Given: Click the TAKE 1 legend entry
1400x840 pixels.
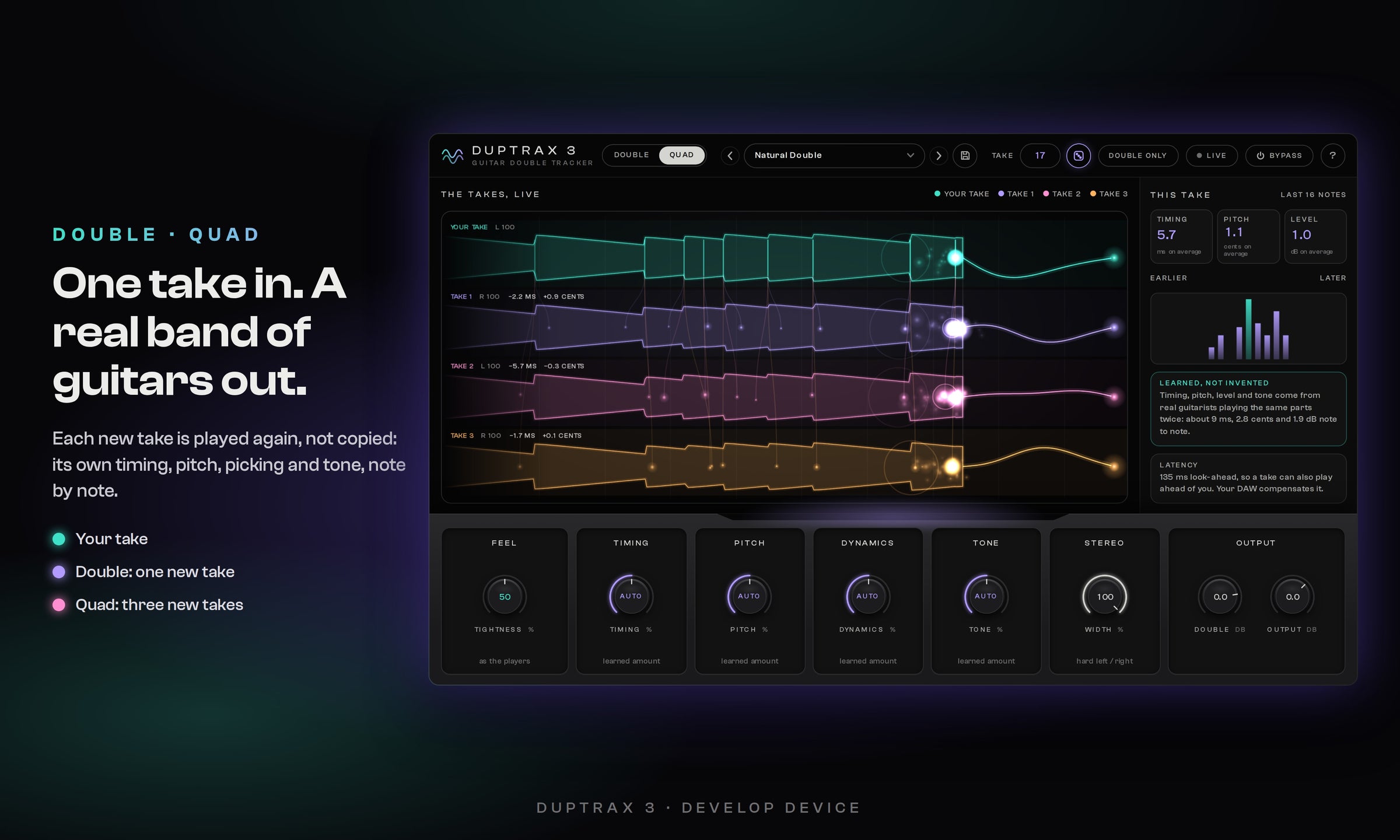Looking at the screenshot, I should click(x=1016, y=194).
